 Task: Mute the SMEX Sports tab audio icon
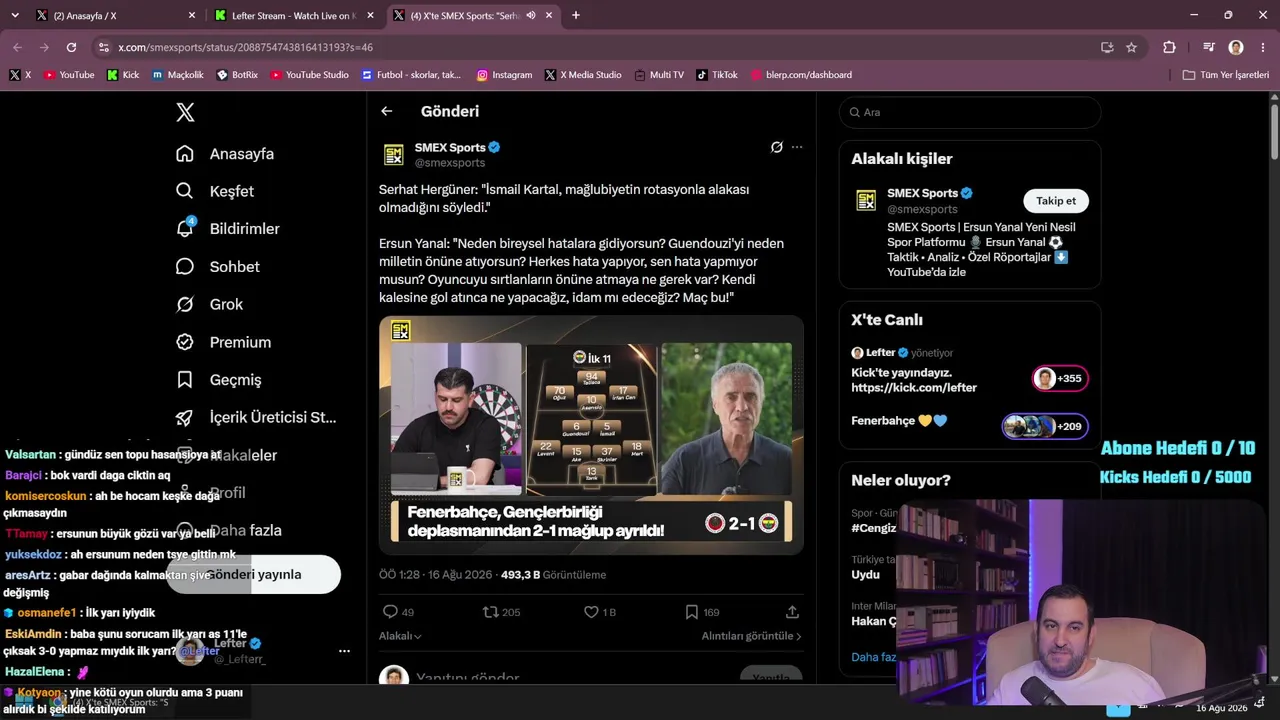531,16
